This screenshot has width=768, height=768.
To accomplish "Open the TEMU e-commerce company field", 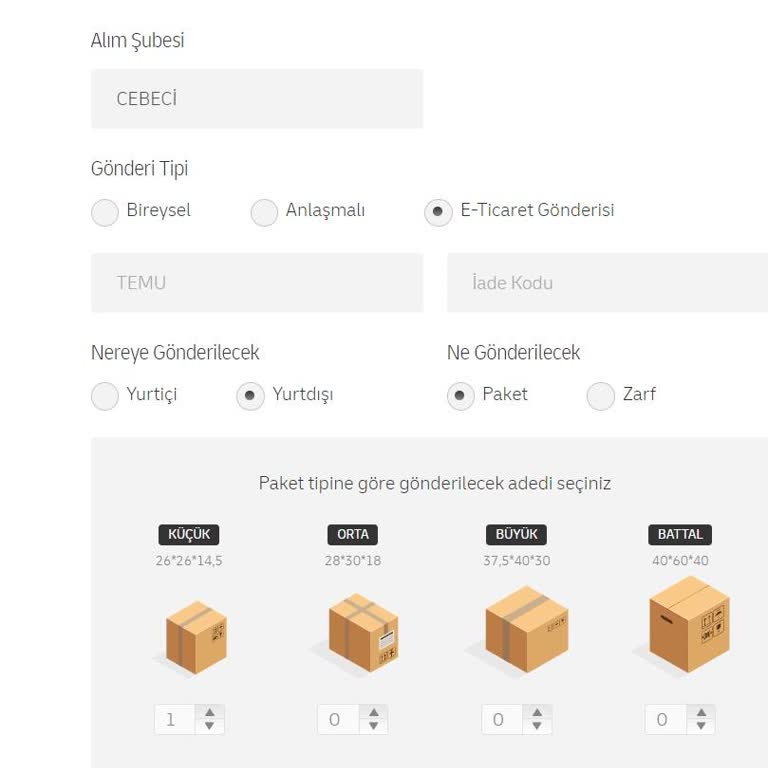I will pyautogui.click(x=257, y=283).
